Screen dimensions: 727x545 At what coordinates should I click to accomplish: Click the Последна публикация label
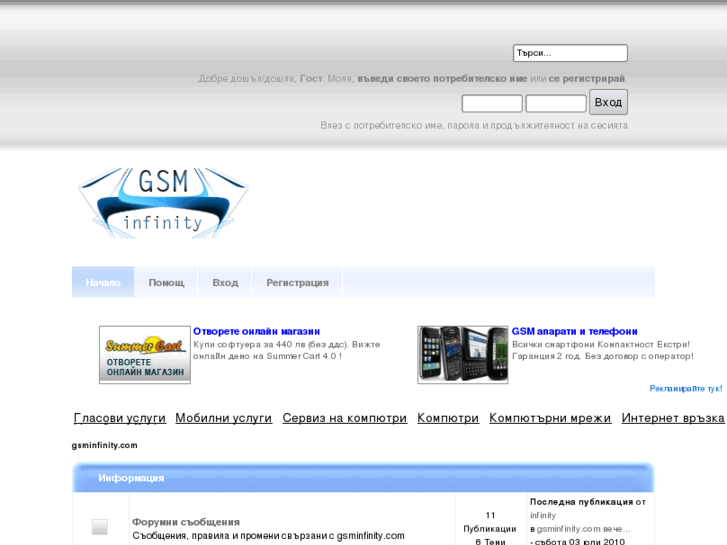[581, 502]
